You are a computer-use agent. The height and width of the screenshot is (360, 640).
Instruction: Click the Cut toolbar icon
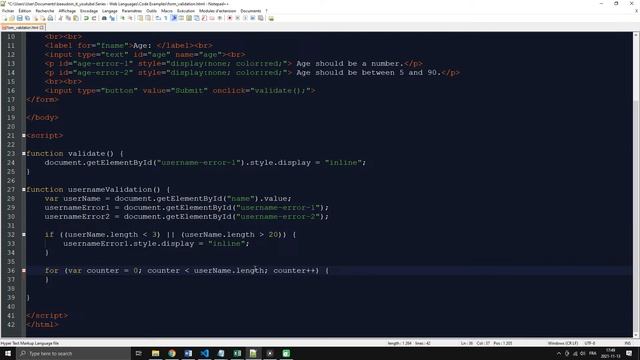pyautogui.click(x=60, y=18)
